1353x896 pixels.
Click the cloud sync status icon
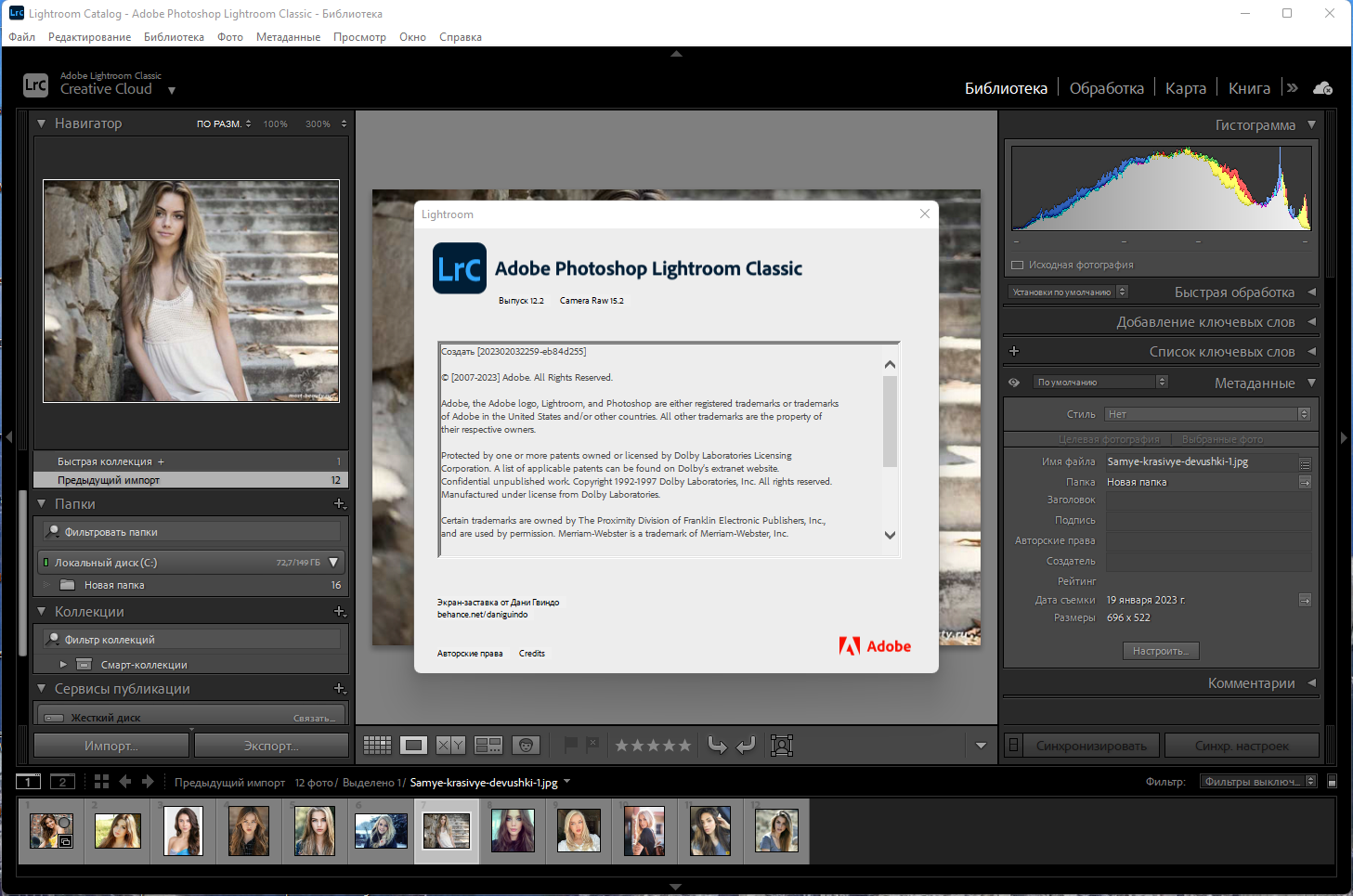point(1322,88)
